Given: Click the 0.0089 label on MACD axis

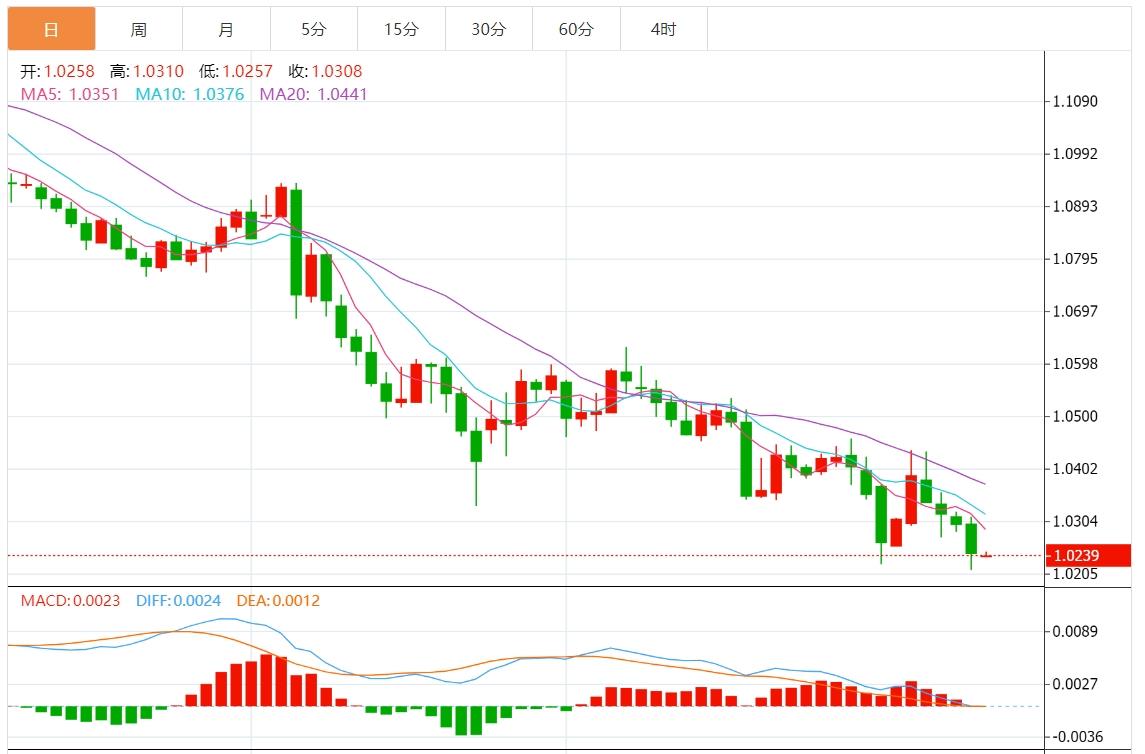Looking at the screenshot, I should click(1075, 631).
